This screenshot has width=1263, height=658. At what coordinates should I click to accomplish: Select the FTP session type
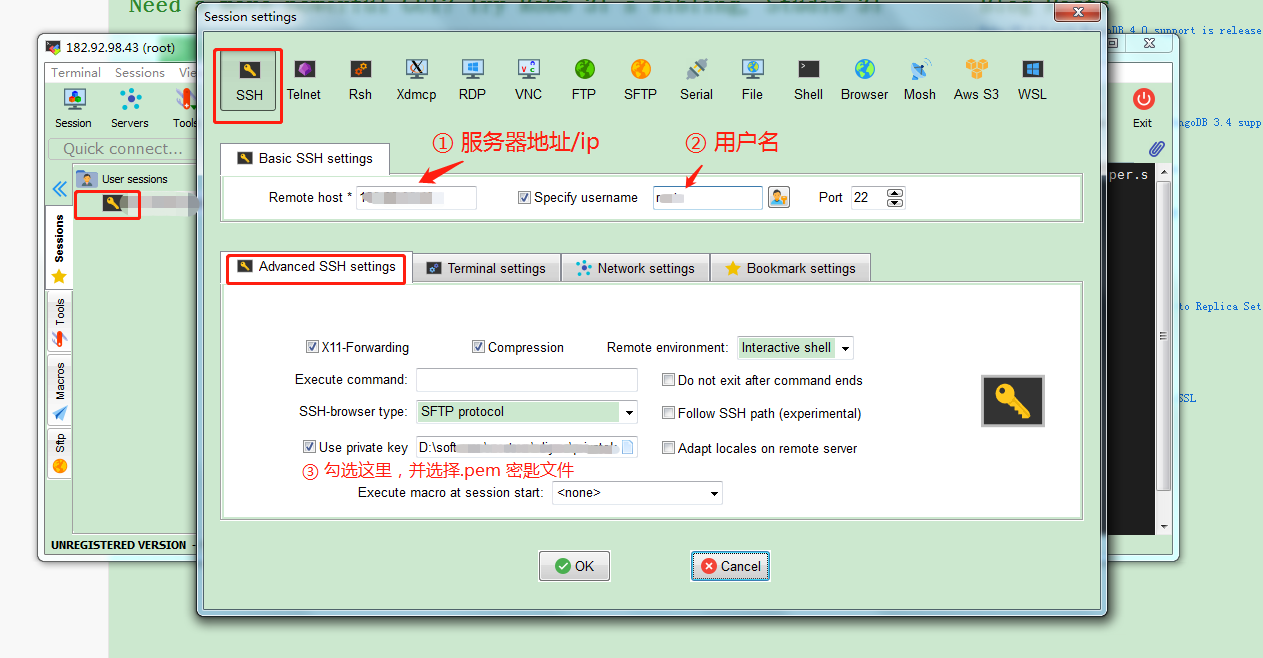584,81
